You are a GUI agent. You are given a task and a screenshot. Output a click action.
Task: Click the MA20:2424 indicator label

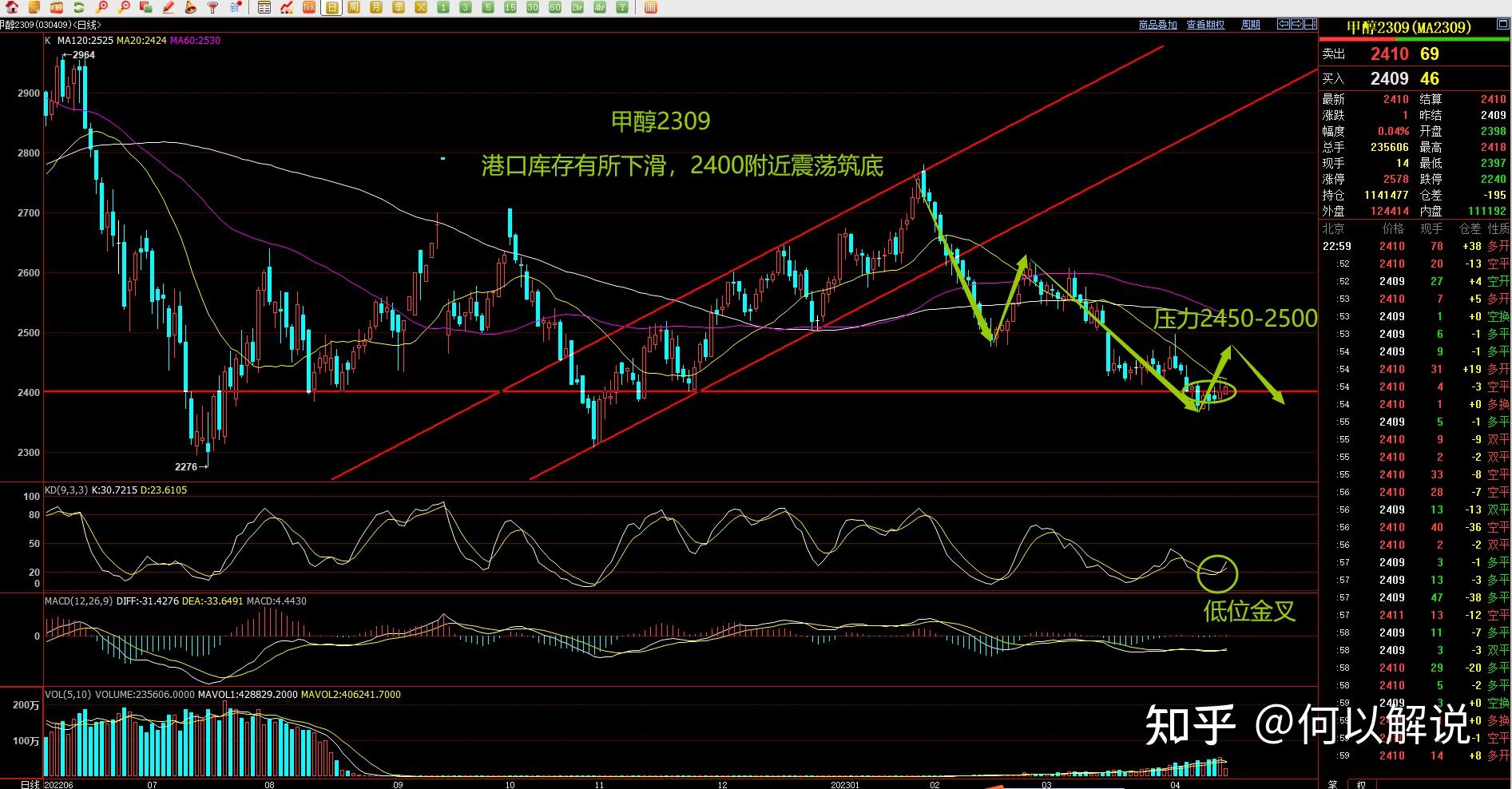[x=141, y=40]
